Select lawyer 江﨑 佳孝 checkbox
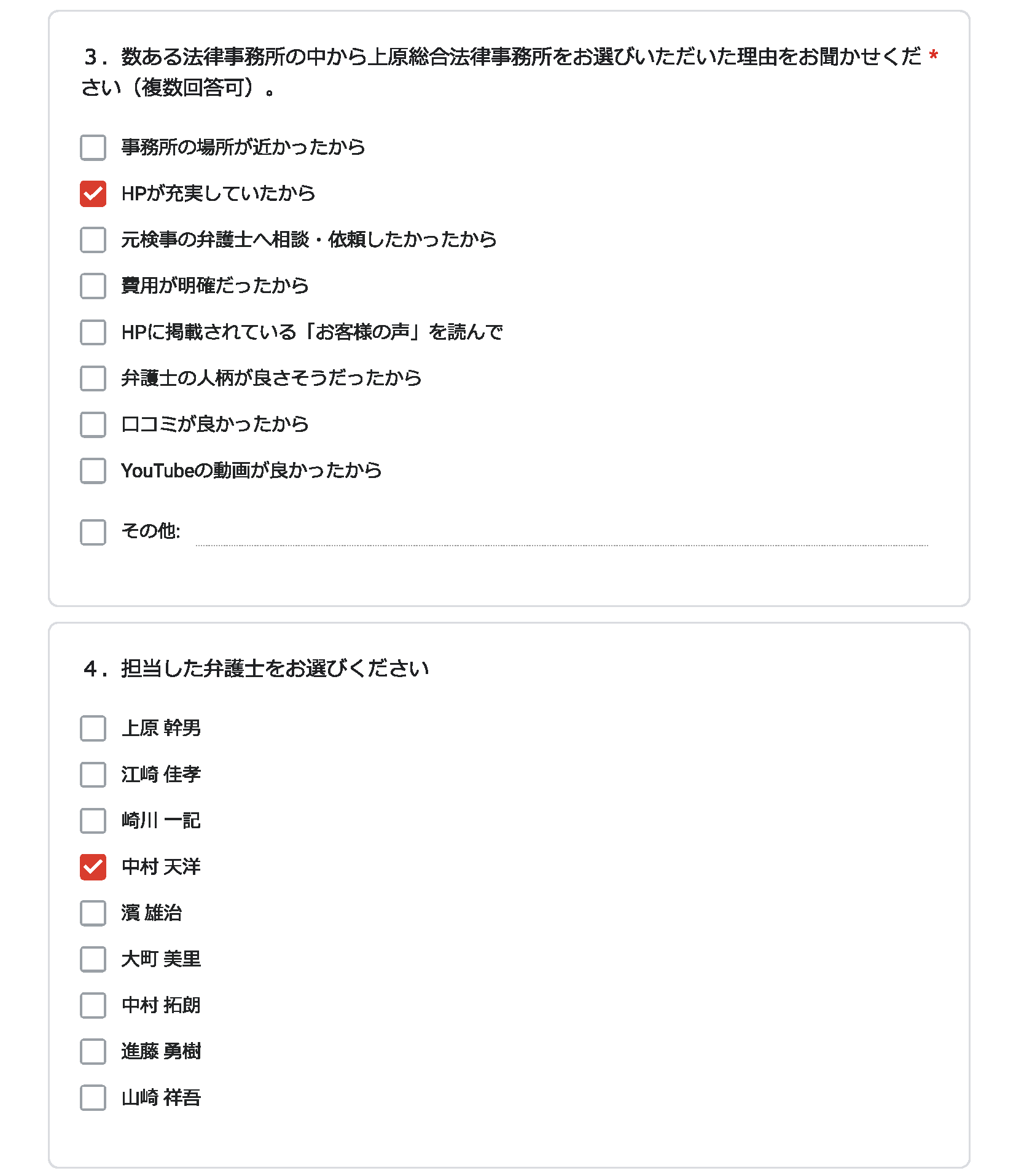The image size is (1016, 1176). click(93, 774)
